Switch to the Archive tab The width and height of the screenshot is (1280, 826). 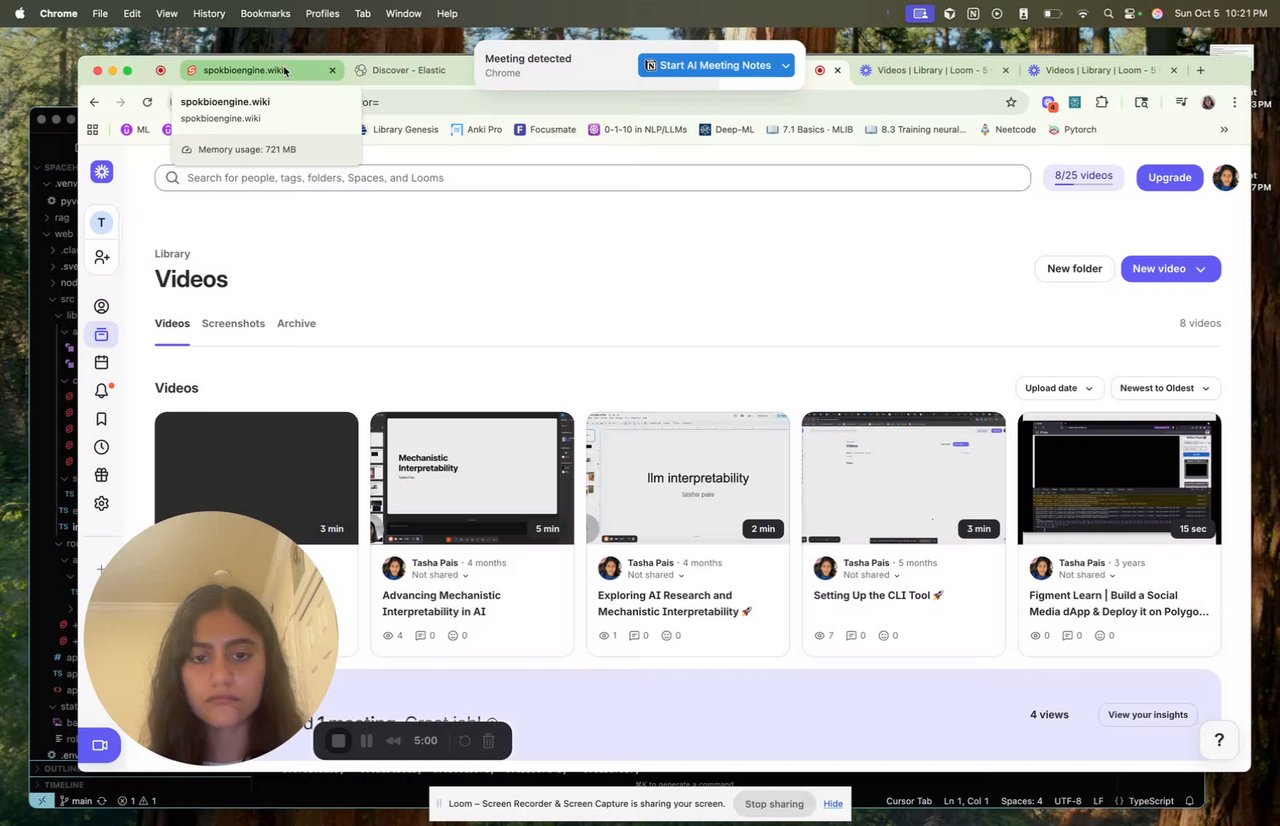296,324
